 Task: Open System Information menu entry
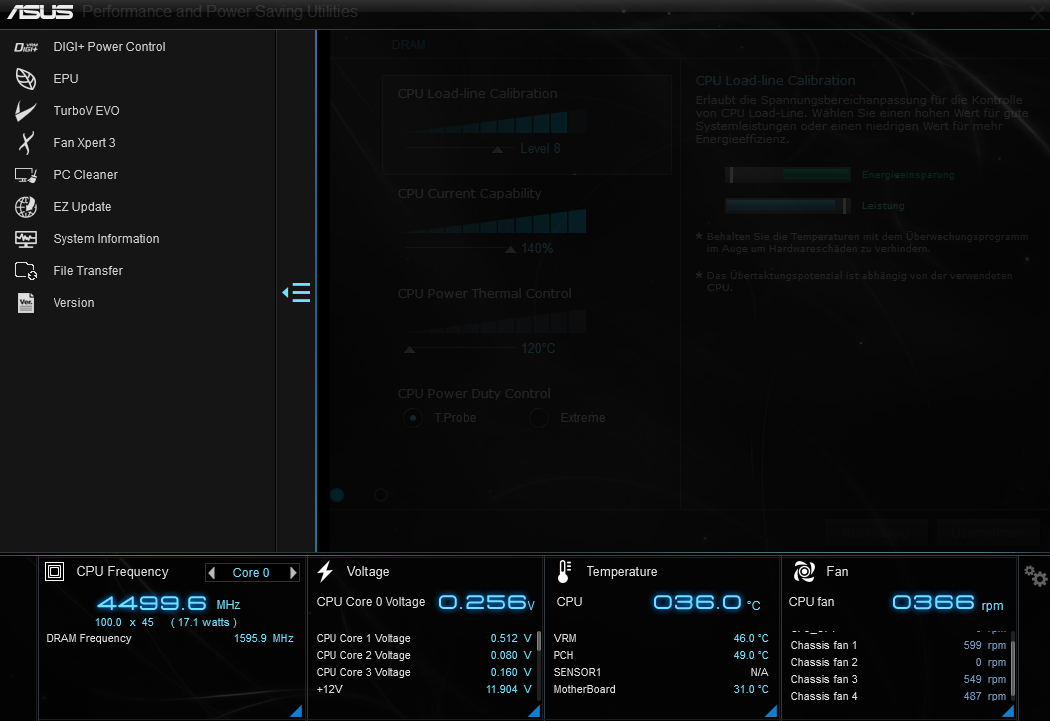click(106, 239)
